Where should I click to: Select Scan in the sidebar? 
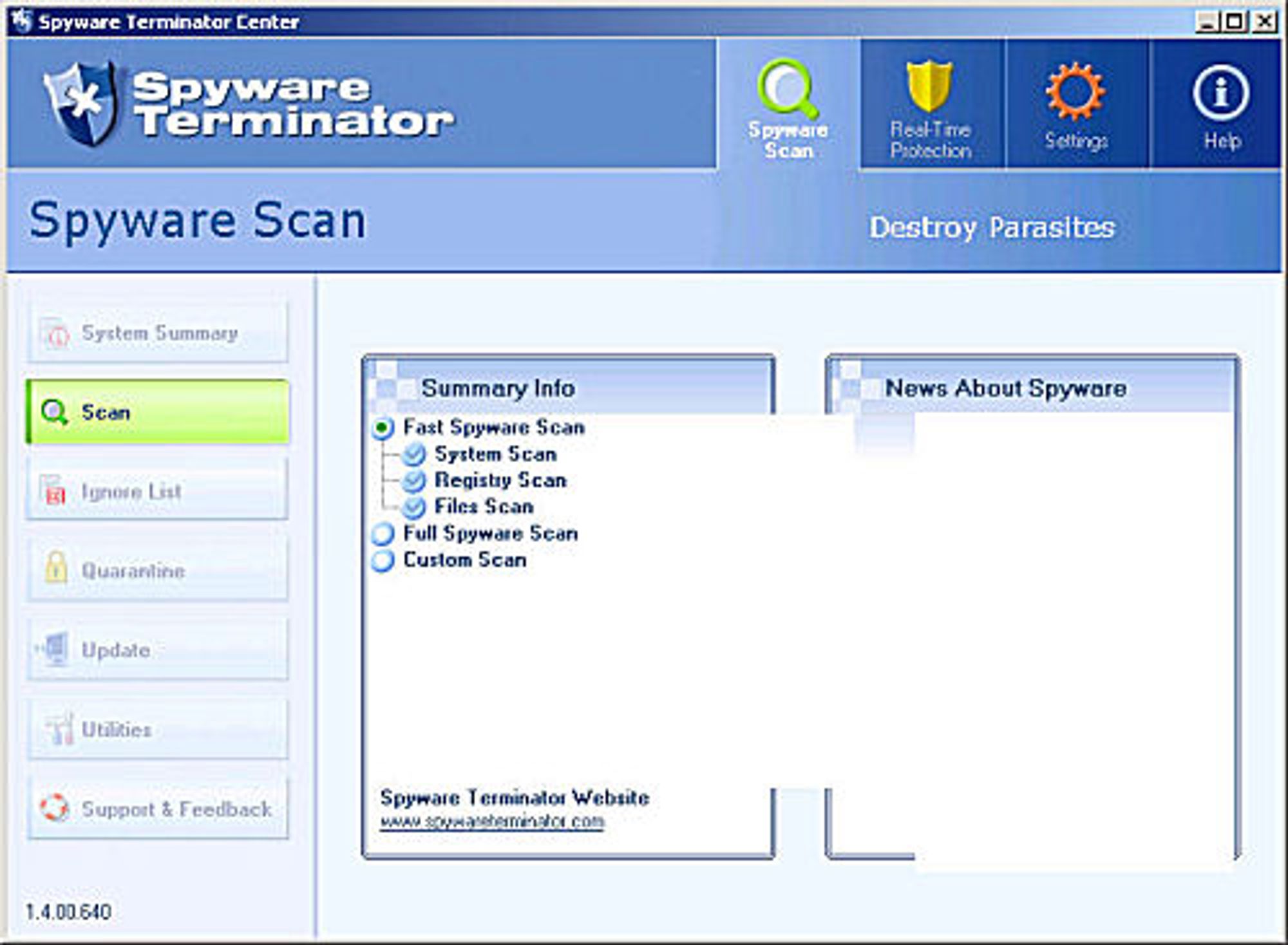157,412
